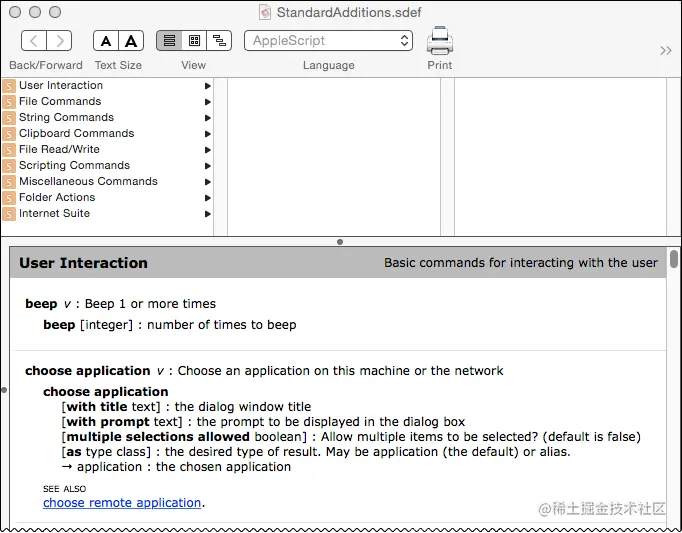
Task: Switch to hierarchy tree view mode
Action: [x=219, y=41]
